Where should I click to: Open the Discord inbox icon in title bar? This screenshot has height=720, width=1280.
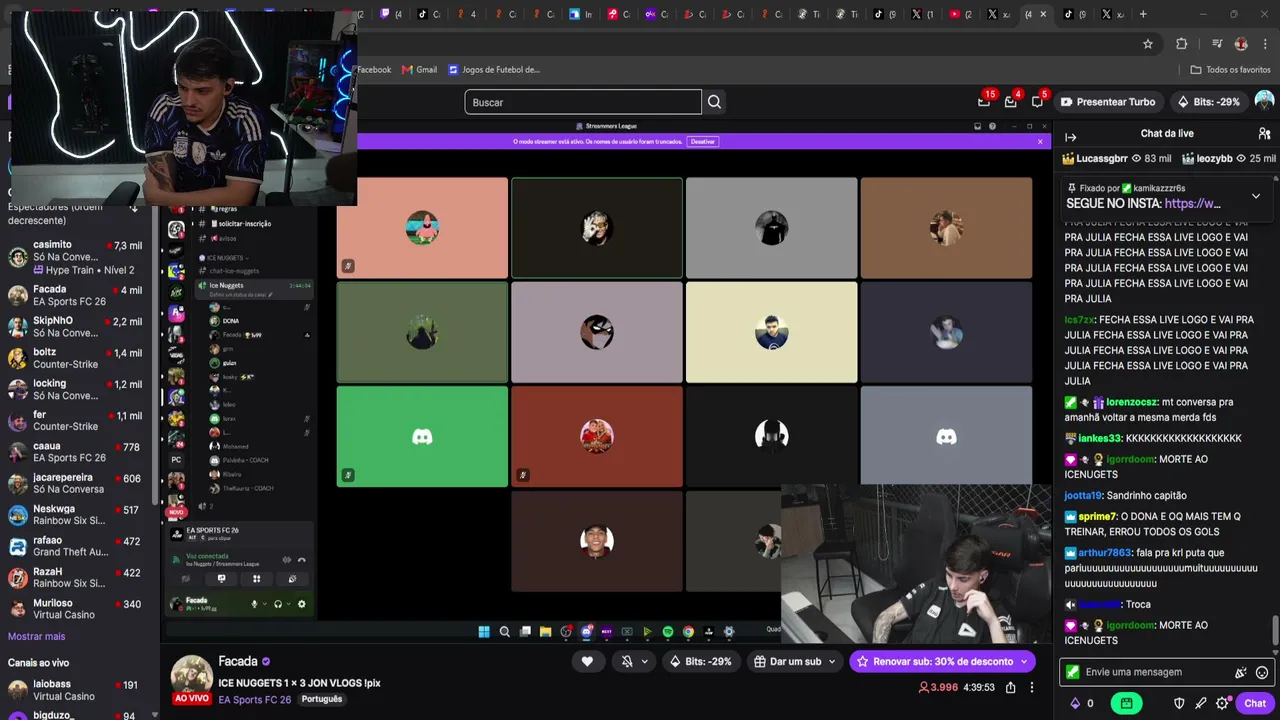pos(978,126)
